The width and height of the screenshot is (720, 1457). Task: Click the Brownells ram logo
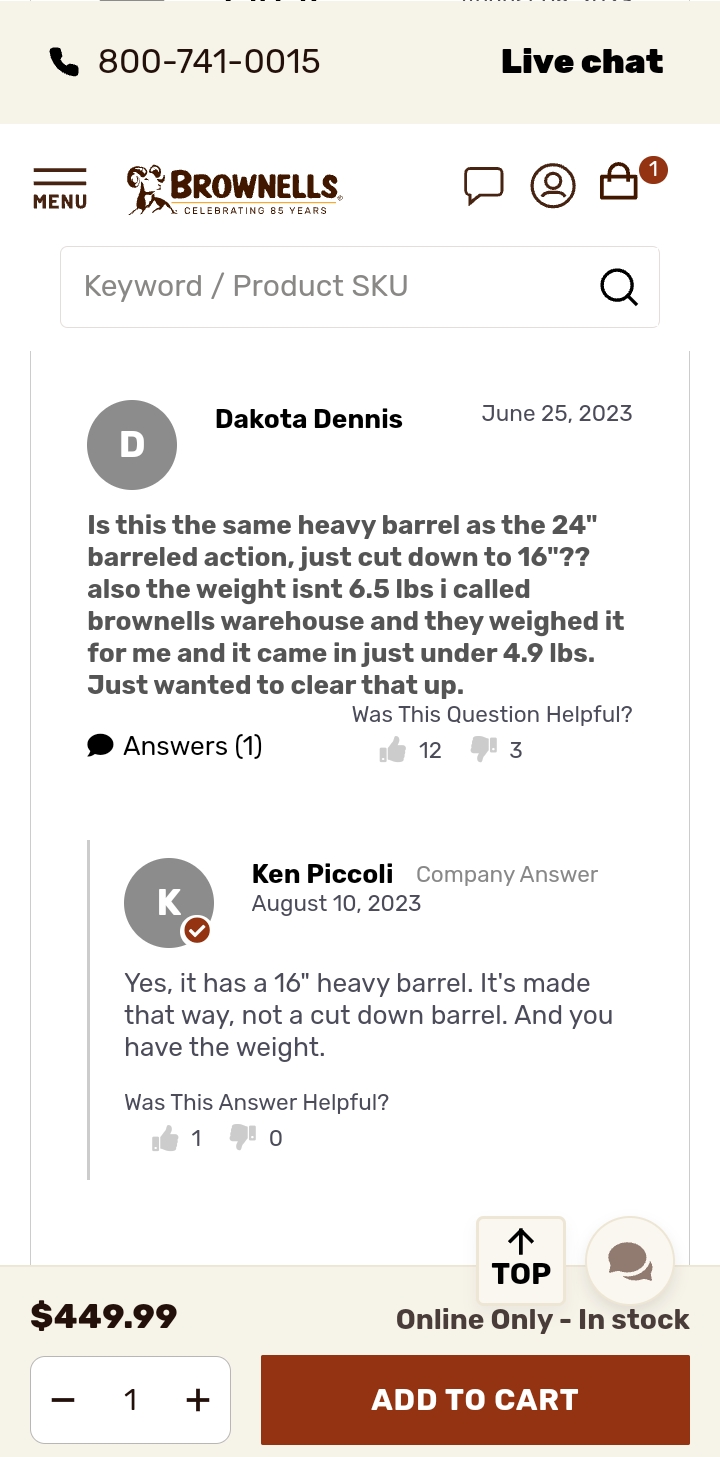[234, 190]
